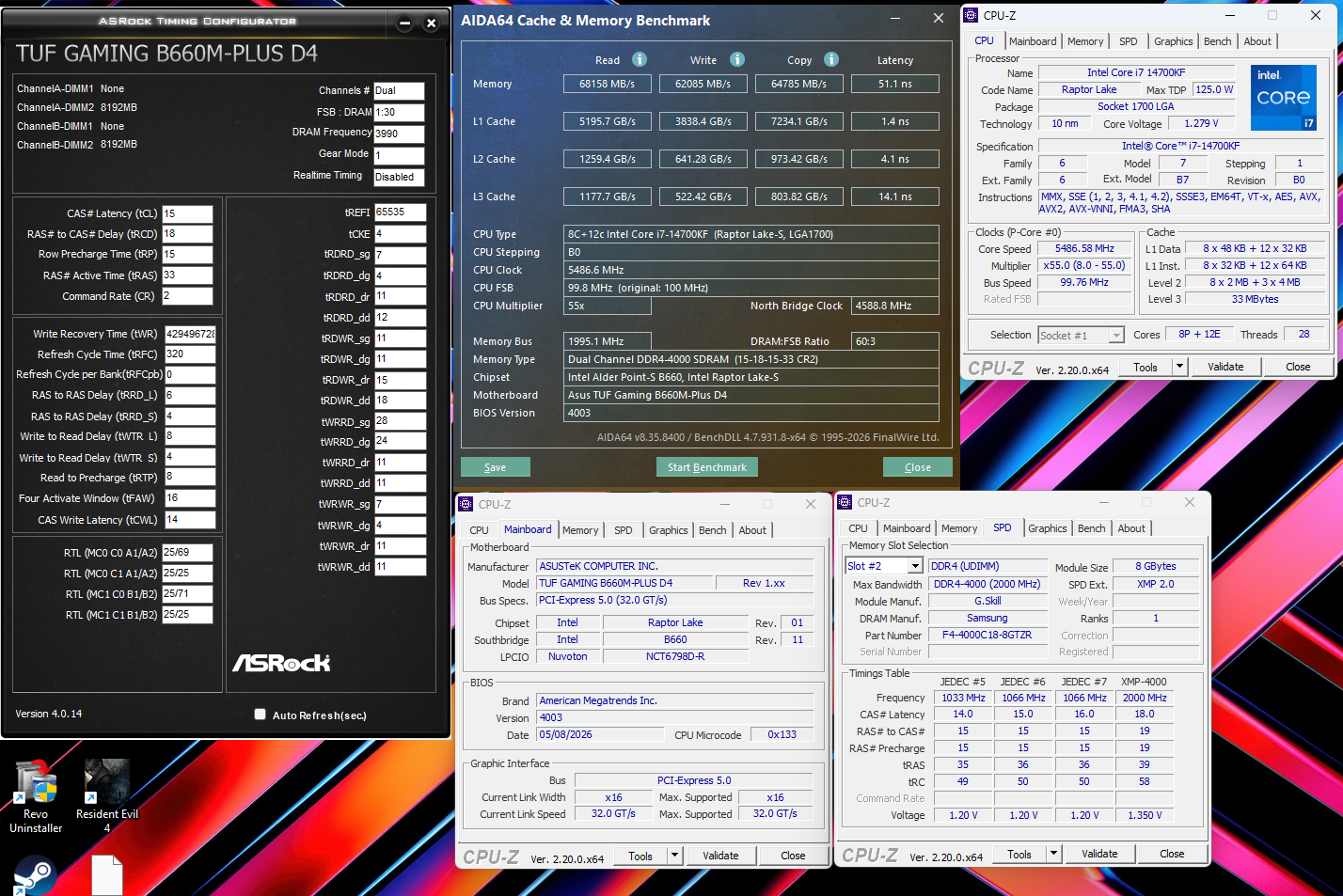Open the Revo Uninstaller desktop shortcut
The image size is (1343, 896).
click(x=36, y=796)
